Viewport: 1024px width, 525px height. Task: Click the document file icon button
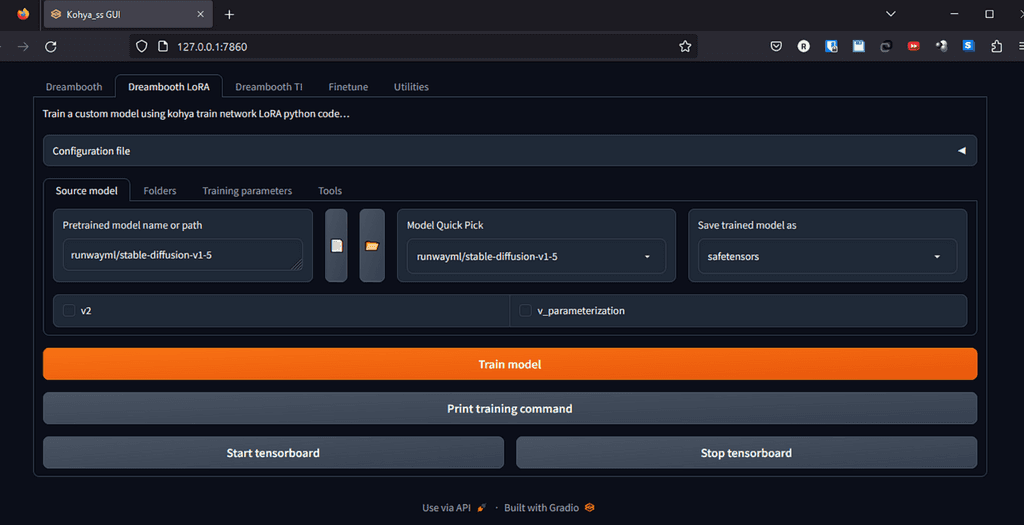(x=336, y=246)
